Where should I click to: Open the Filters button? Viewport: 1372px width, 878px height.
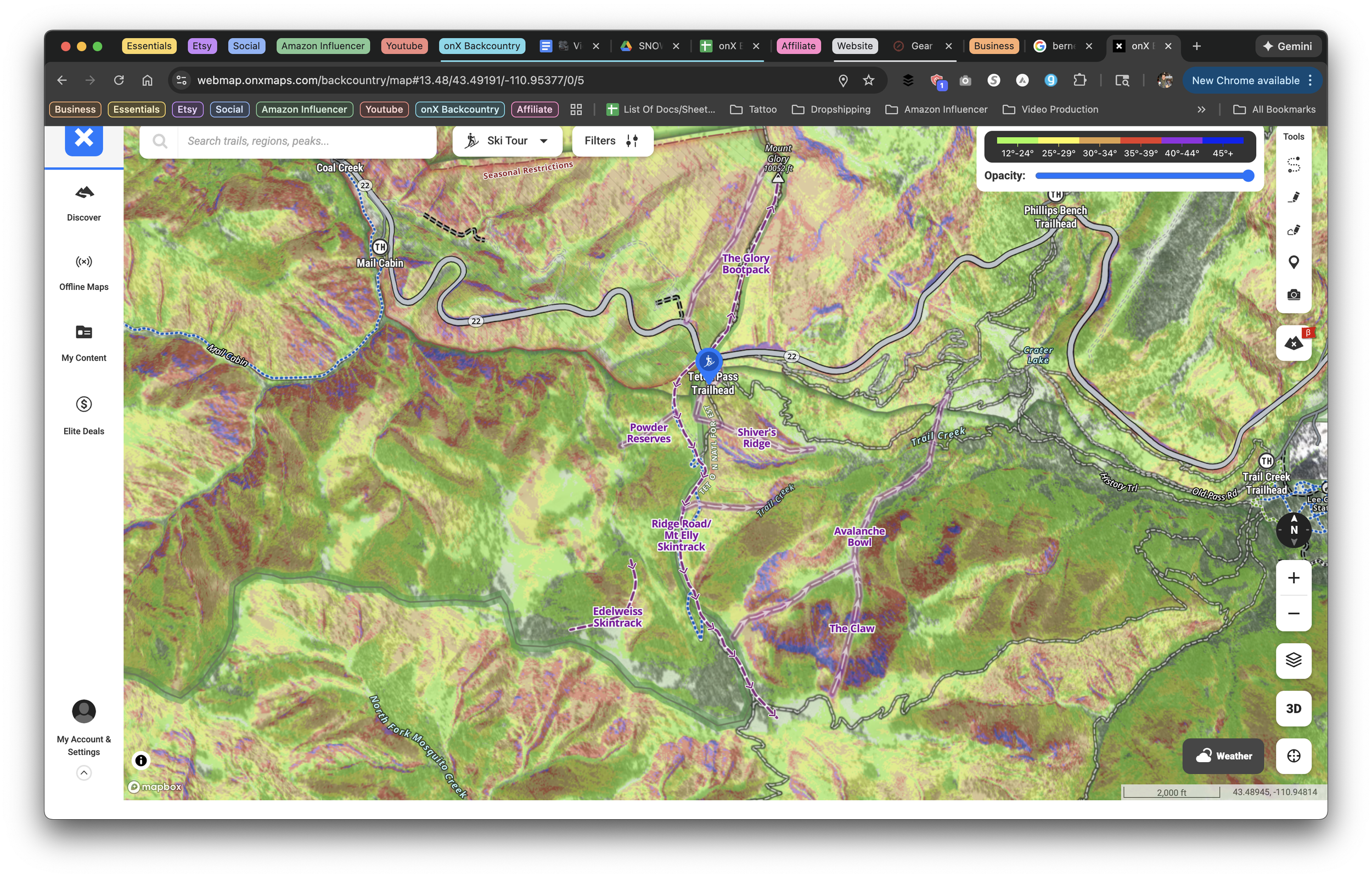point(612,141)
